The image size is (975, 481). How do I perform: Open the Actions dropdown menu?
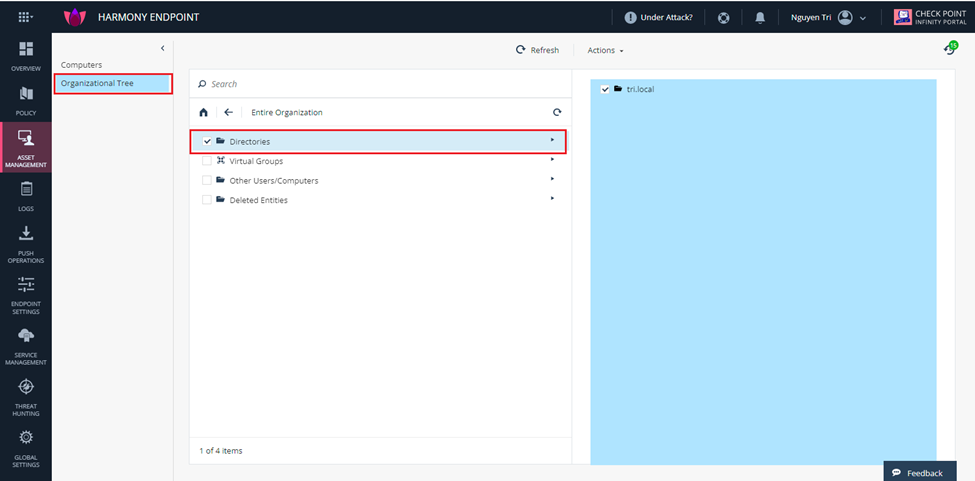coord(605,50)
